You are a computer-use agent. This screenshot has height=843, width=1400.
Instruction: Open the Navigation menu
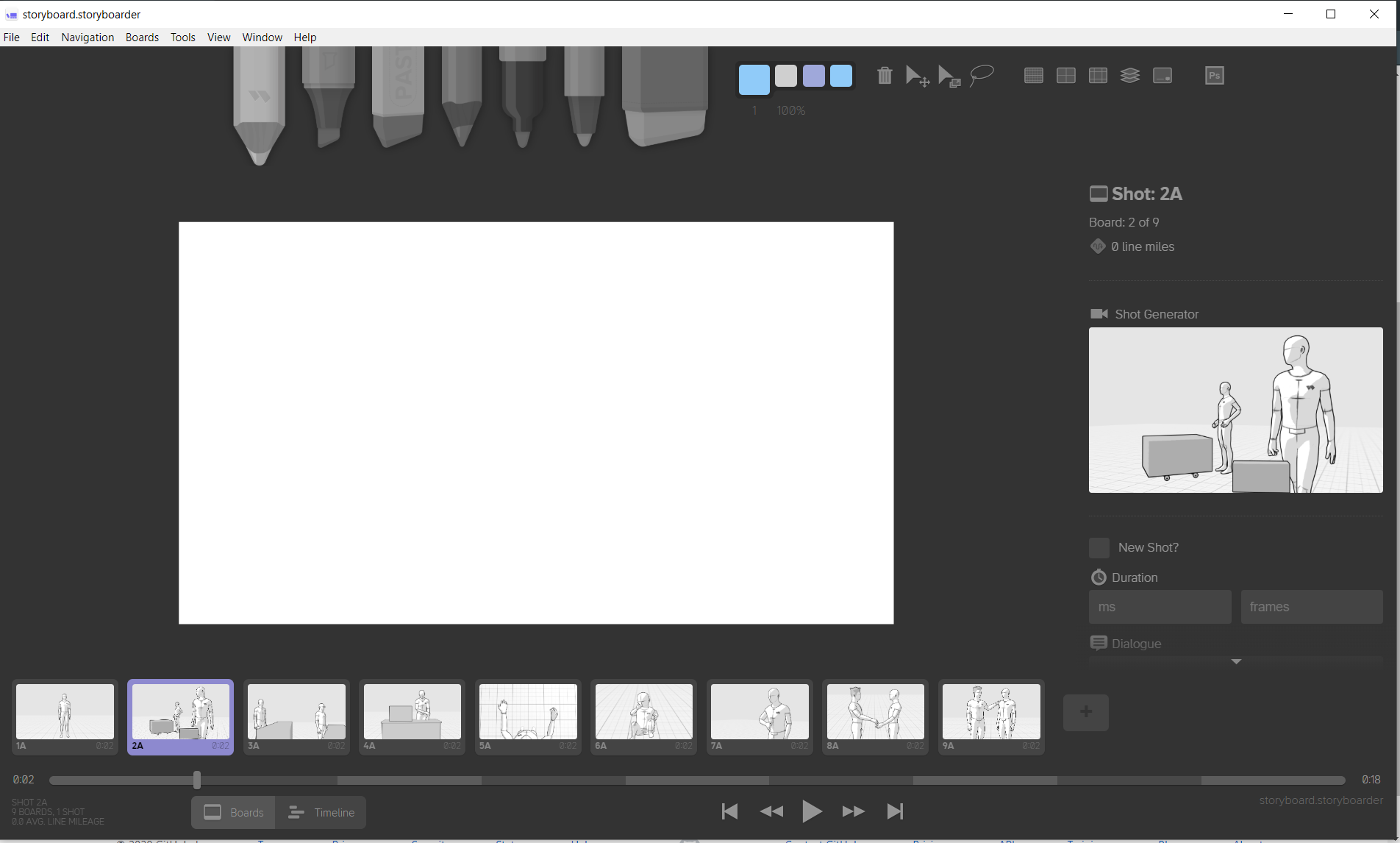pyautogui.click(x=87, y=38)
